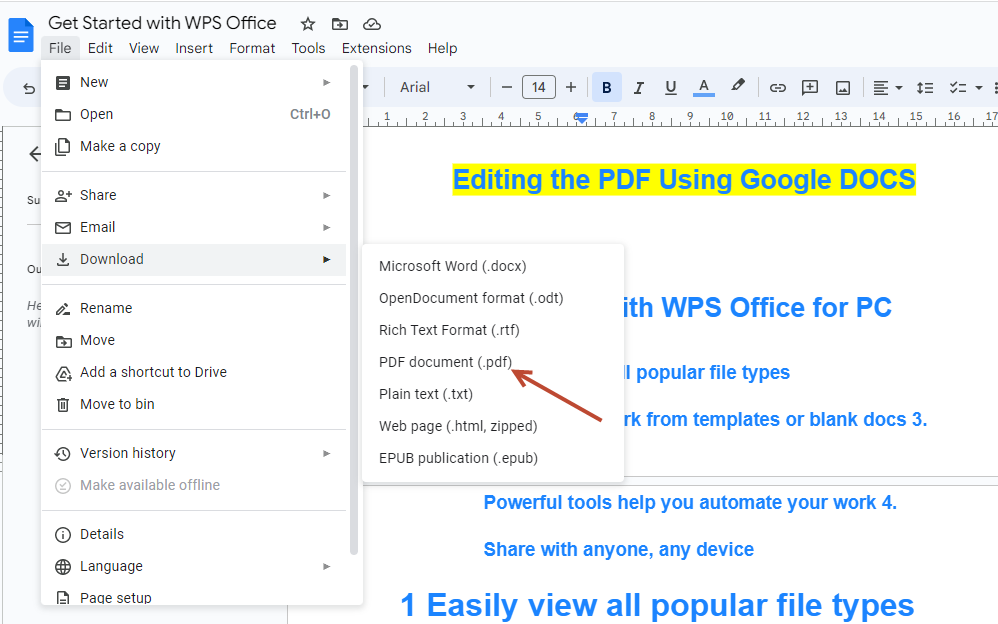Download as EPUB publication (.epub)

tap(493, 458)
